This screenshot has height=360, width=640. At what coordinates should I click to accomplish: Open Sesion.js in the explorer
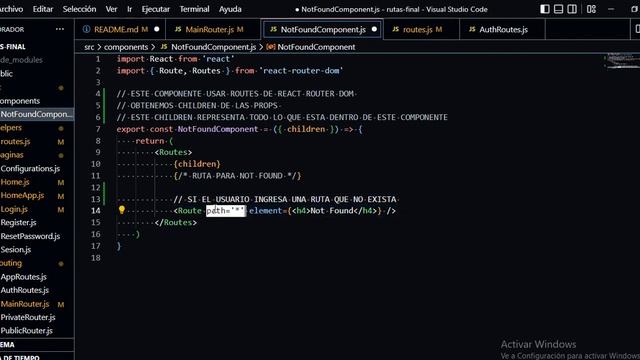point(37,249)
